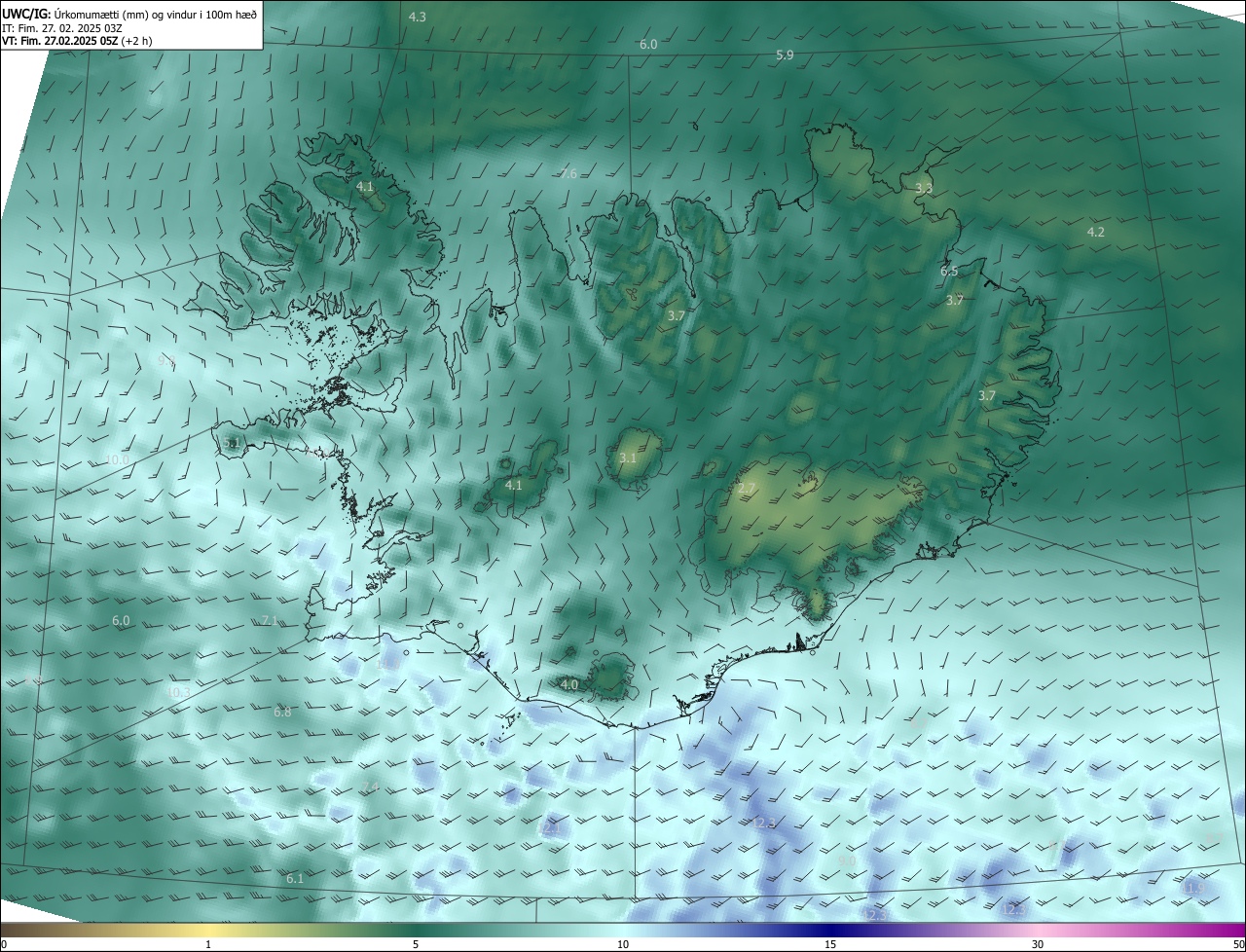Click the 6.5 value label

pos(949,272)
